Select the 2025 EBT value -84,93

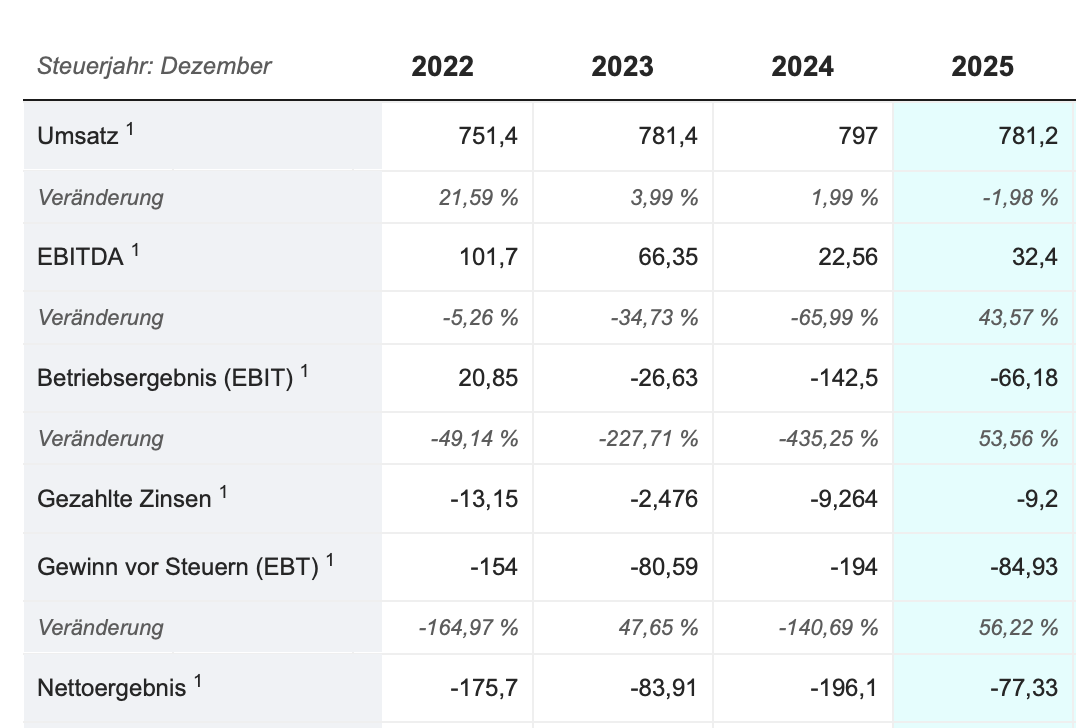(x=1024, y=567)
